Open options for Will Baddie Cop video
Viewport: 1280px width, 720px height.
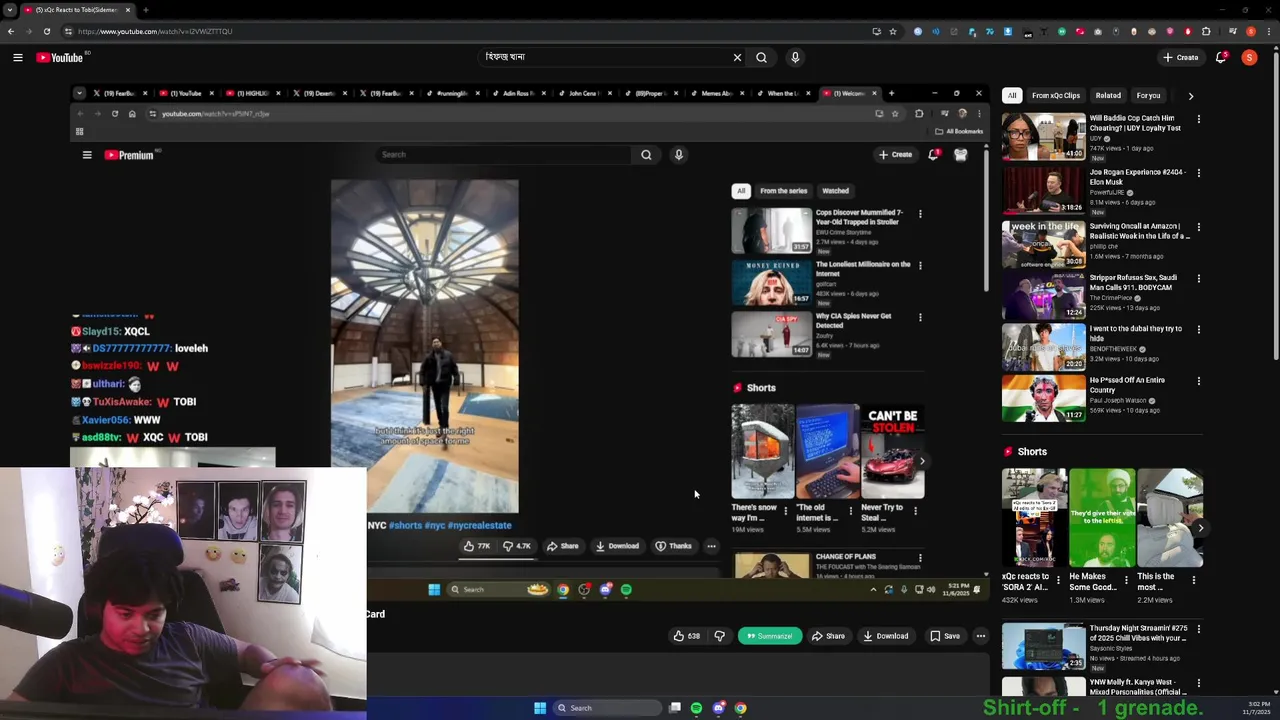pyautogui.click(x=1199, y=119)
